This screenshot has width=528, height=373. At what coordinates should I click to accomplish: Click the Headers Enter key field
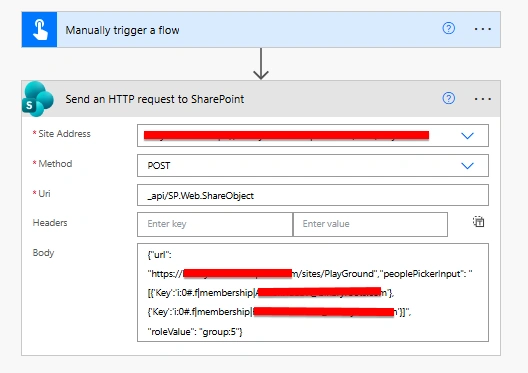pos(215,224)
